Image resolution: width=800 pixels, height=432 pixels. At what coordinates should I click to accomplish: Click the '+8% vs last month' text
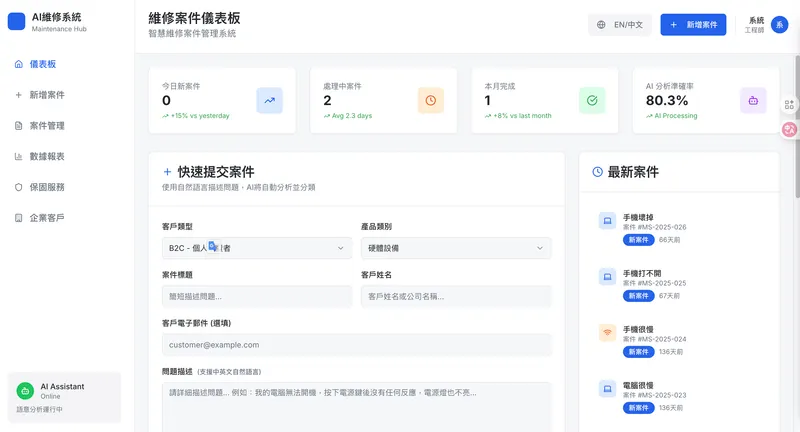point(522,116)
